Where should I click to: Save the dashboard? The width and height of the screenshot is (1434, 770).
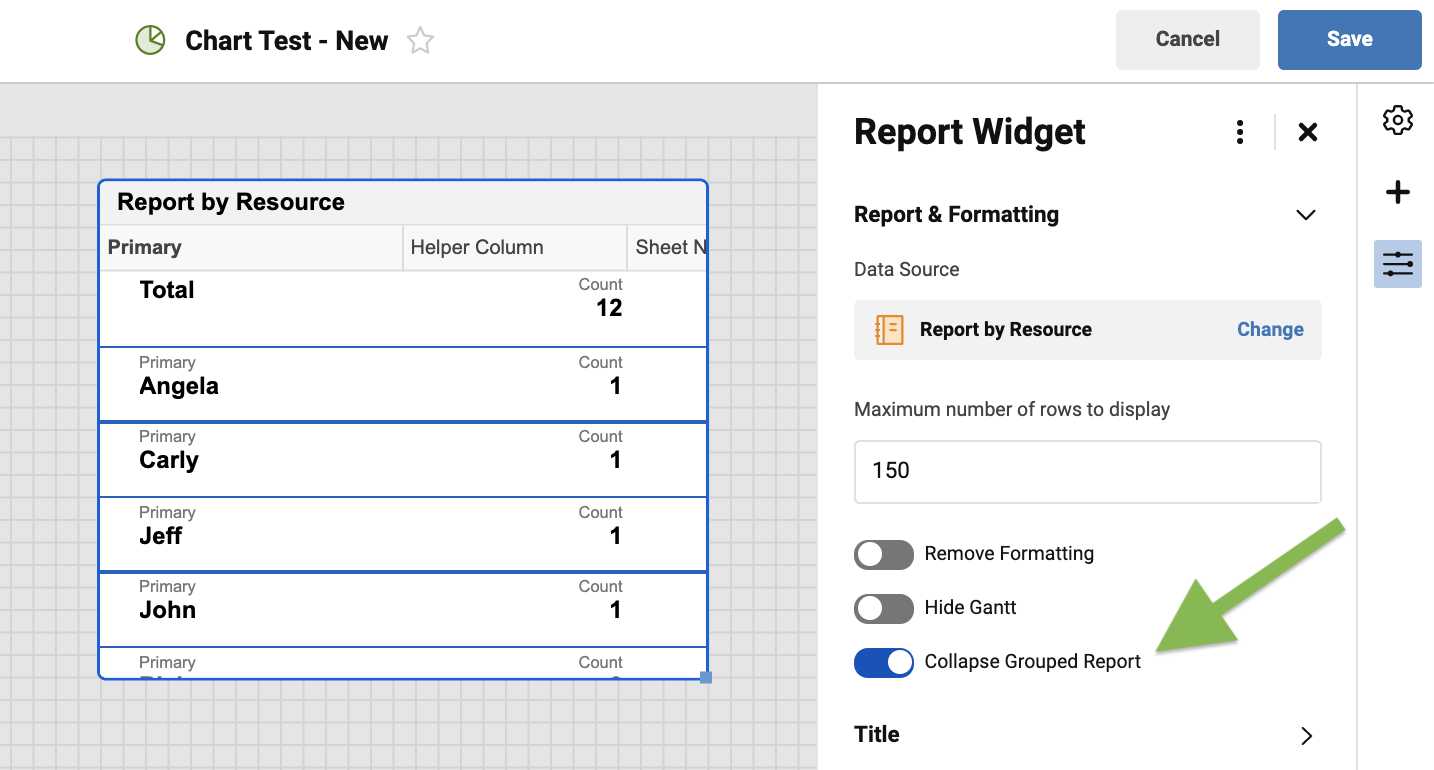pyautogui.click(x=1349, y=39)
